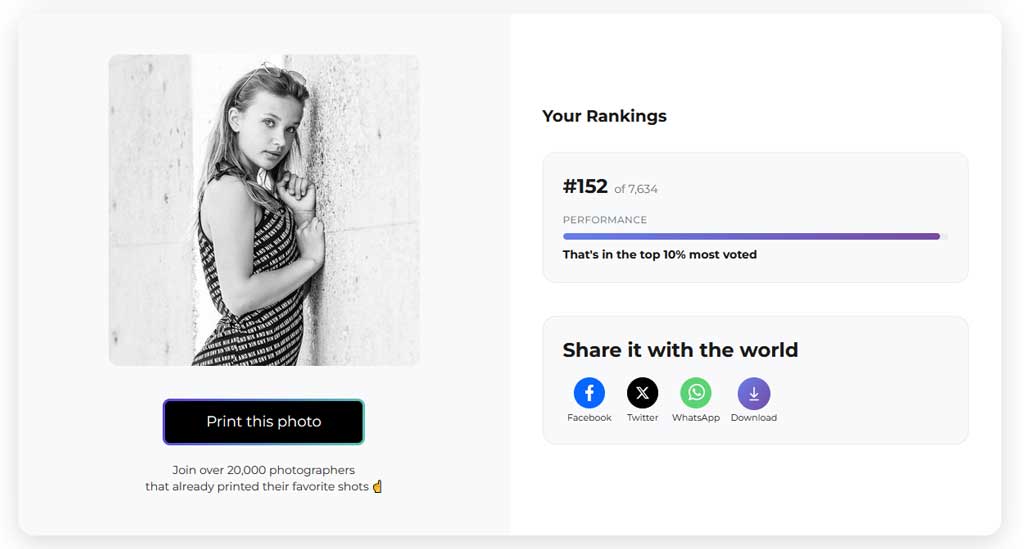Open the WhatsApp share icon

click(x=696, y=393)
